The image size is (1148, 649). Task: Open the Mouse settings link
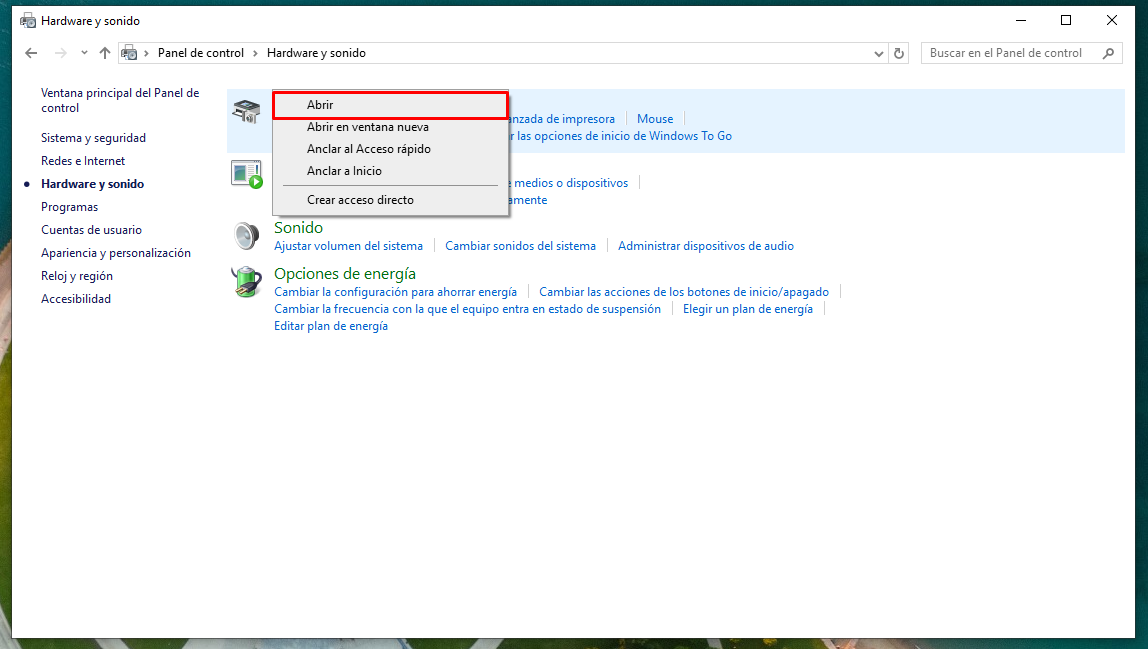click(x=655, y=119)
